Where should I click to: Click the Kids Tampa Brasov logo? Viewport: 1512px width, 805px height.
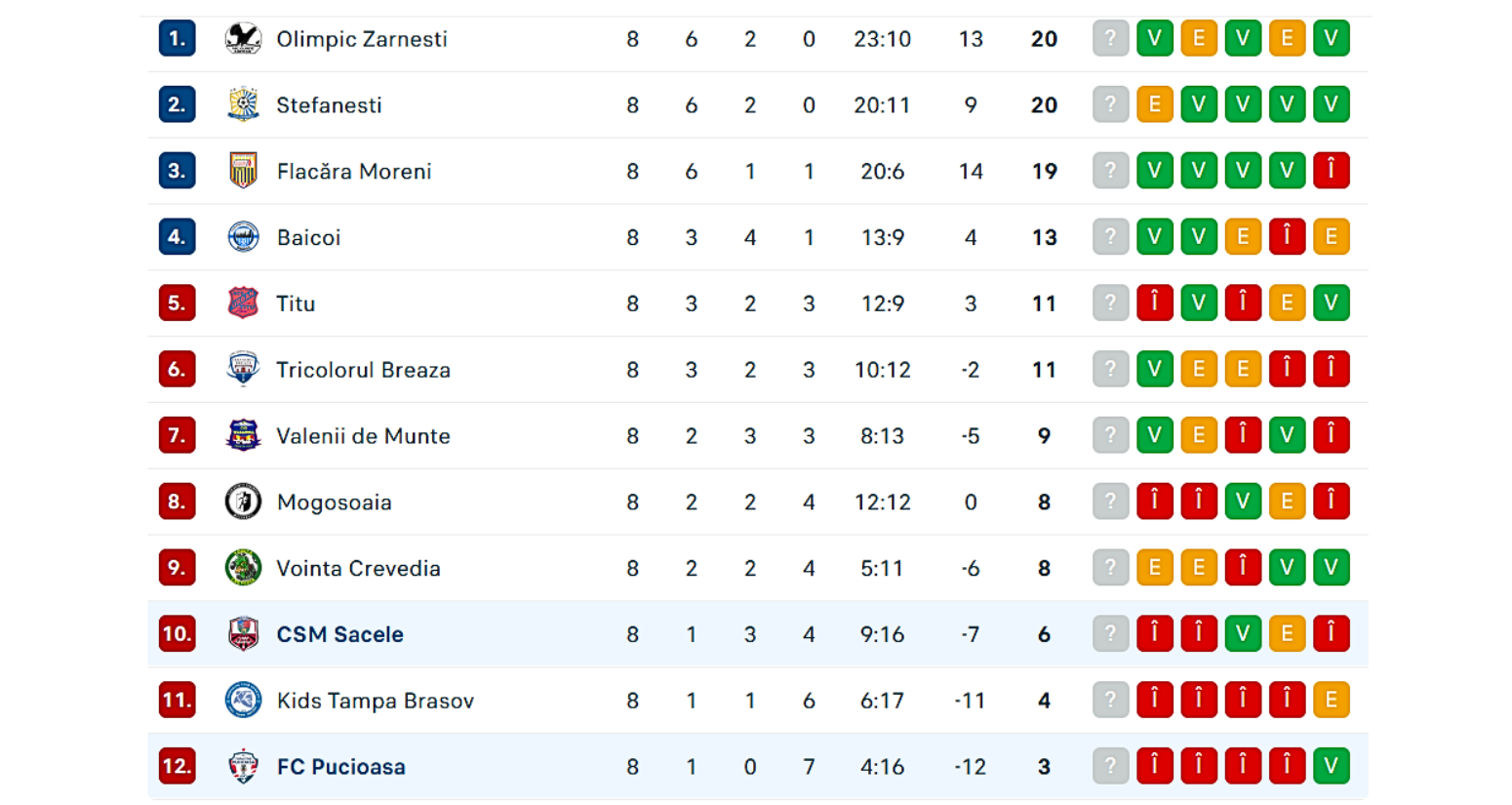(243, 701)
